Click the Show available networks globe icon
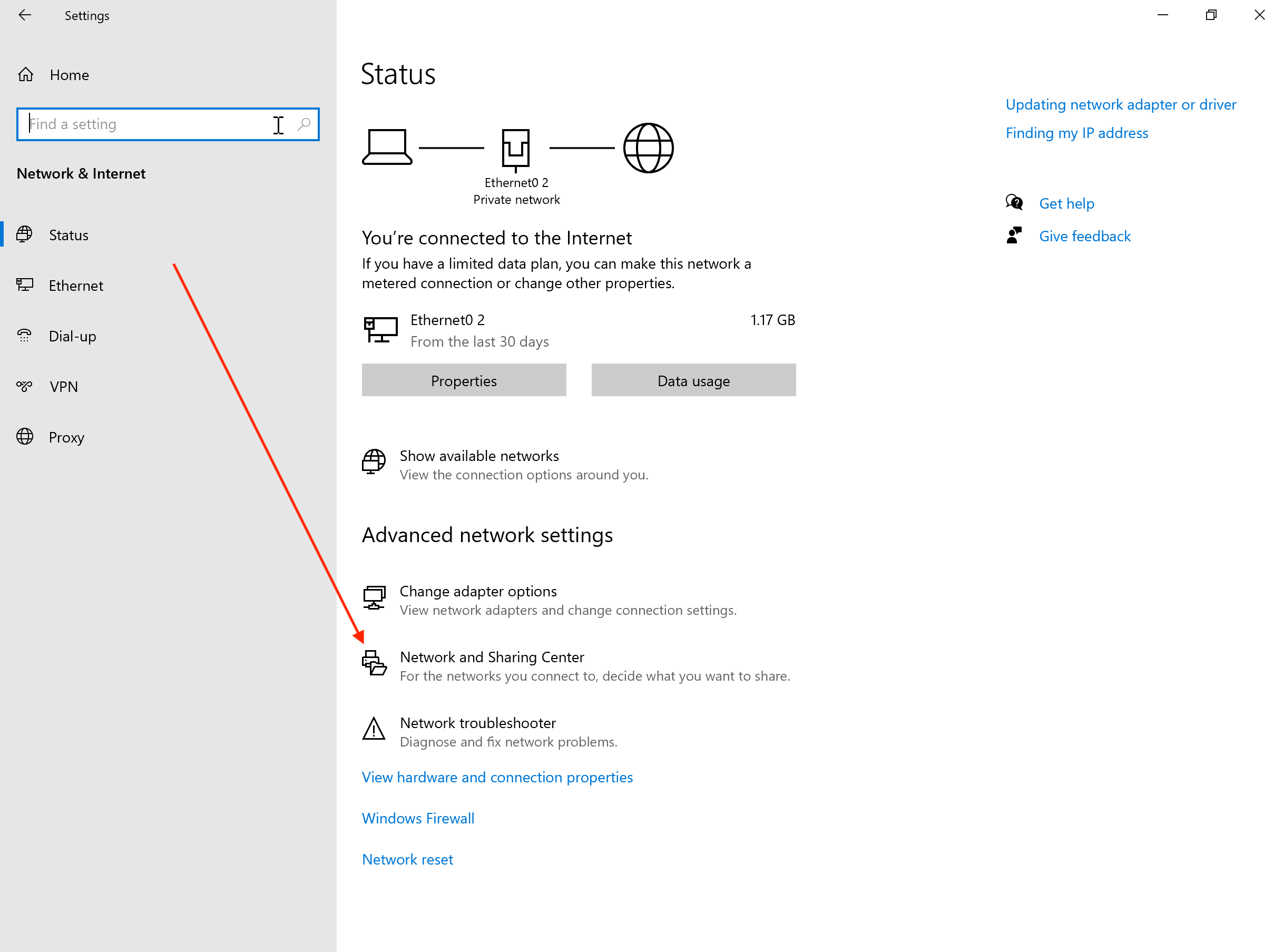The width and height of the screenshot is (1283, 952). [x=374, y=462]
